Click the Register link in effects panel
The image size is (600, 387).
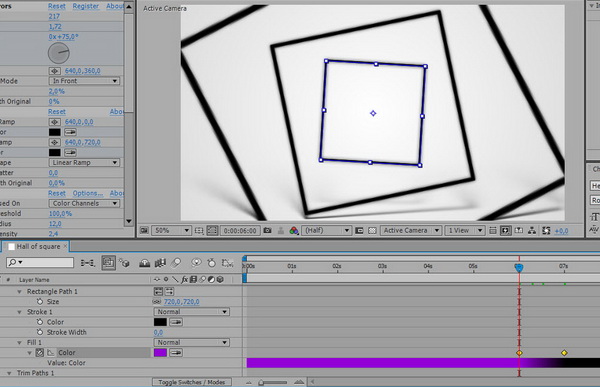pyautogui.click(x=86, y=6)
